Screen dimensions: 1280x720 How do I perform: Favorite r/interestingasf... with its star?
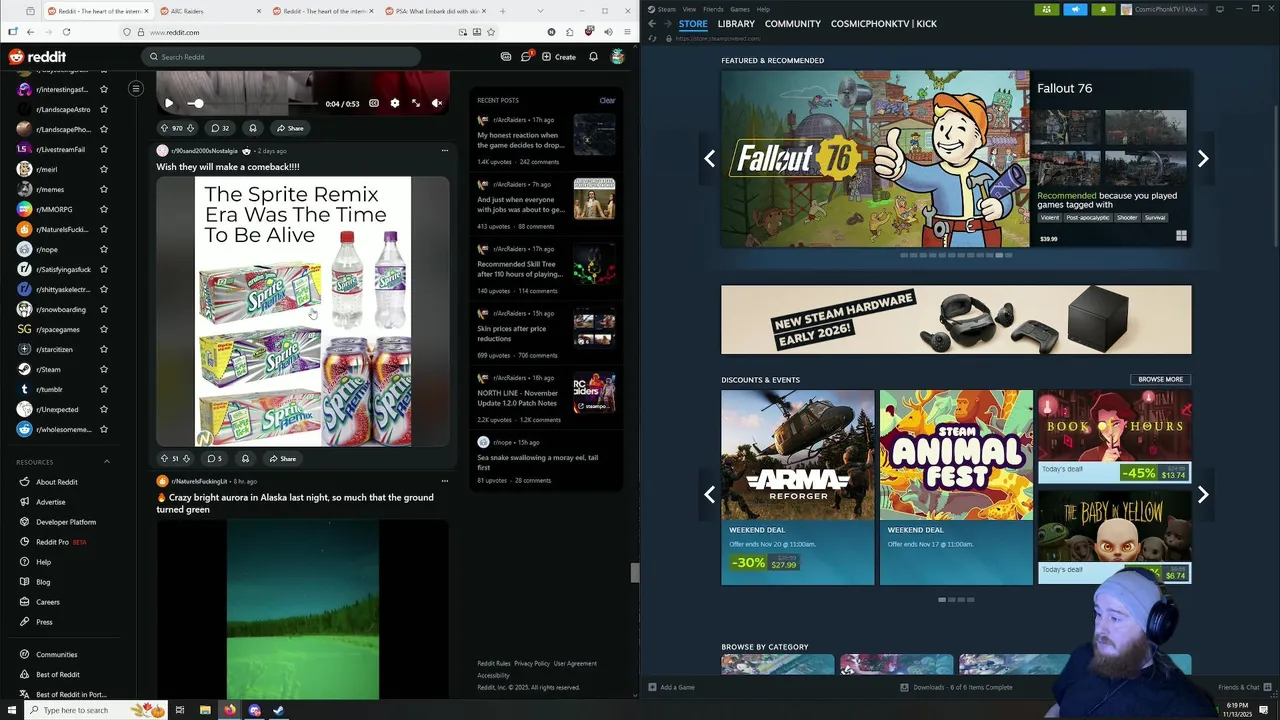104,89
